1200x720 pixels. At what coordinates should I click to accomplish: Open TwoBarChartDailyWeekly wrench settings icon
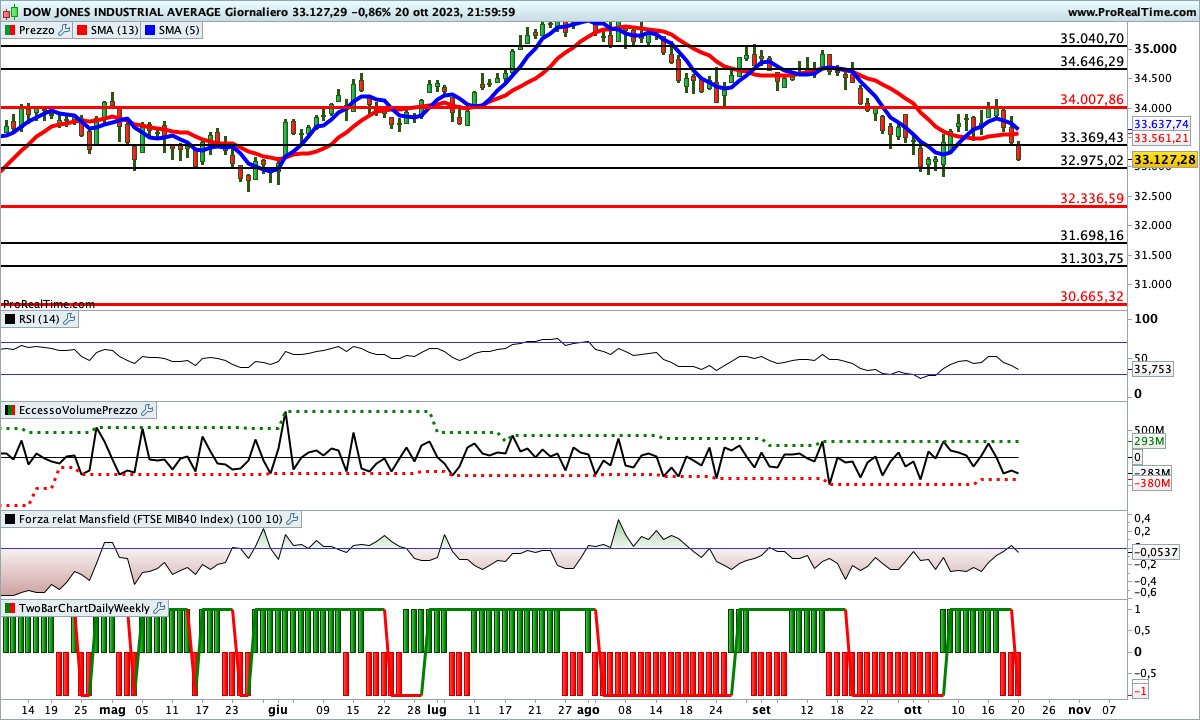coord(160,608)
